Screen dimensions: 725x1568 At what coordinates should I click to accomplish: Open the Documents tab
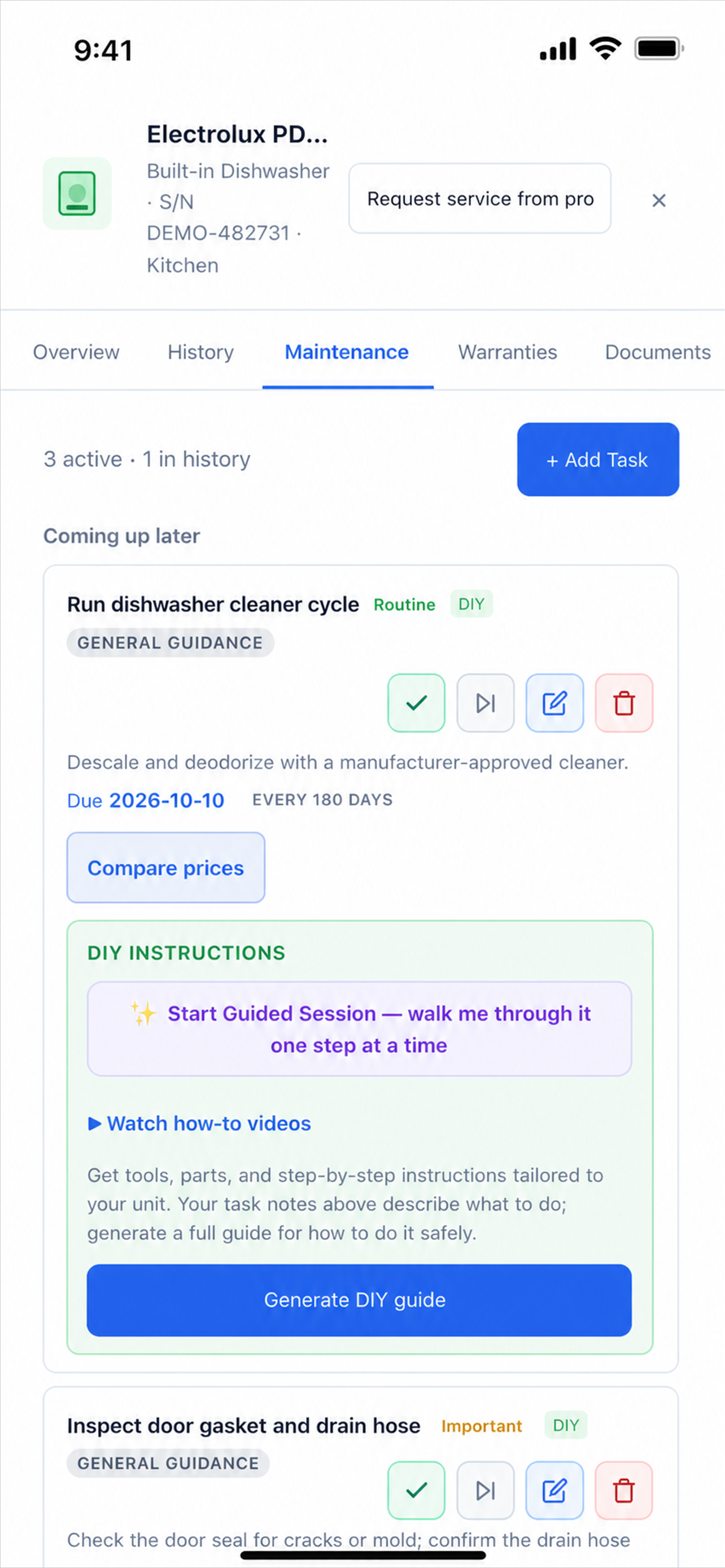tap(657, 352)
